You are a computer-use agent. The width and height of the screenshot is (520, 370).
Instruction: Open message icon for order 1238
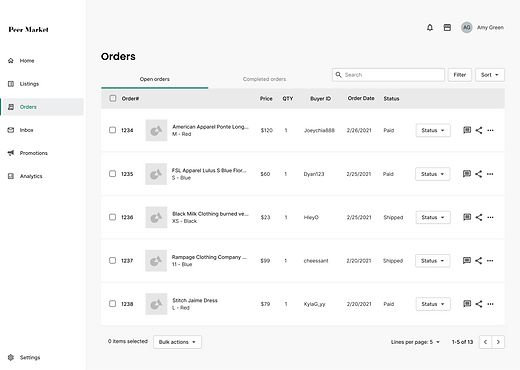[x=467, y=304]
